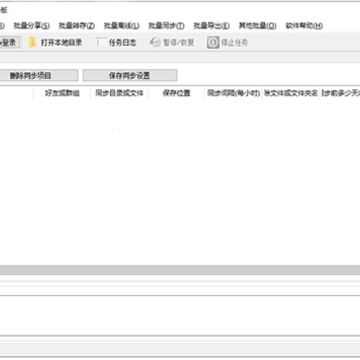Open the 批量转存(Z) menu
This screenshot has width=360, height=360.
77,26
